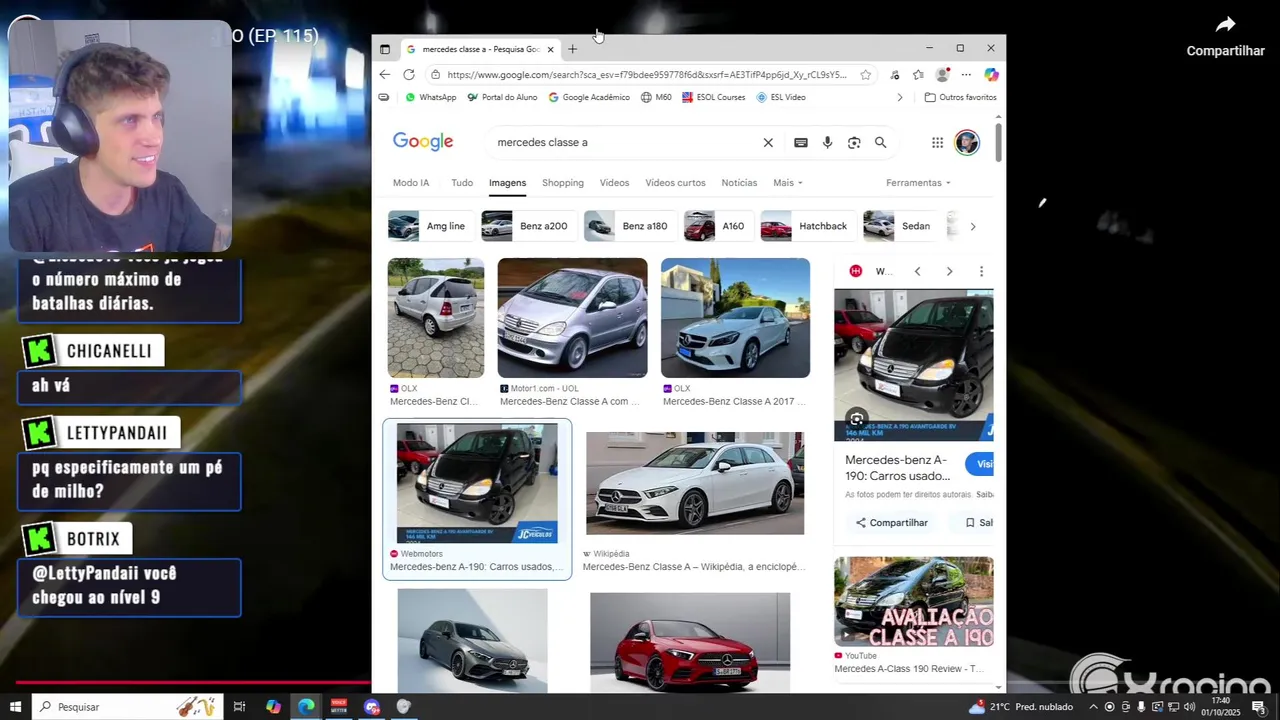This screenshot has height=720, width=1280.
Task: Open Google Acadêmico bookmark
Action: [589, 97]
